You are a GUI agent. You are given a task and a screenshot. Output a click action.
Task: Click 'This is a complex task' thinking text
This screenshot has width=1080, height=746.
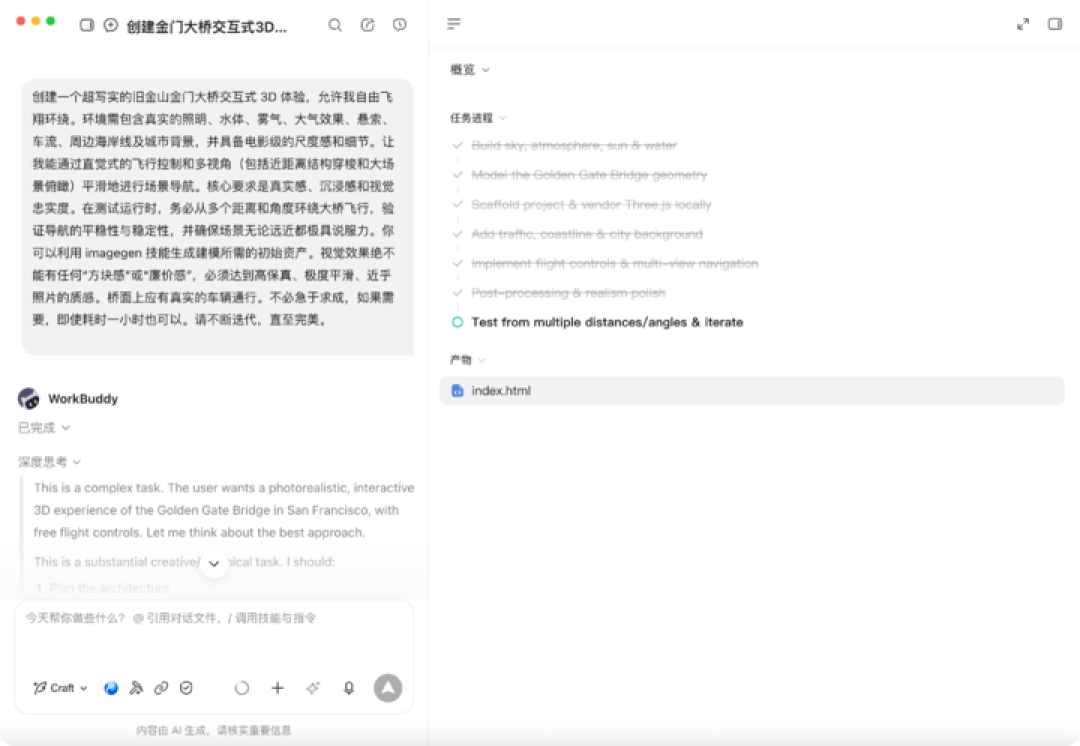click(x=224, y=510)
